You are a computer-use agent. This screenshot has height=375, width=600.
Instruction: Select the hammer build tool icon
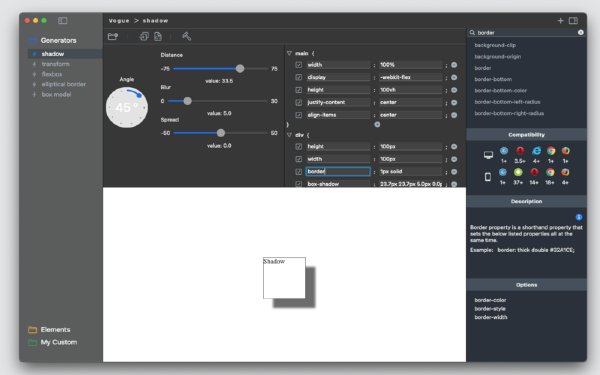(186, 36)
